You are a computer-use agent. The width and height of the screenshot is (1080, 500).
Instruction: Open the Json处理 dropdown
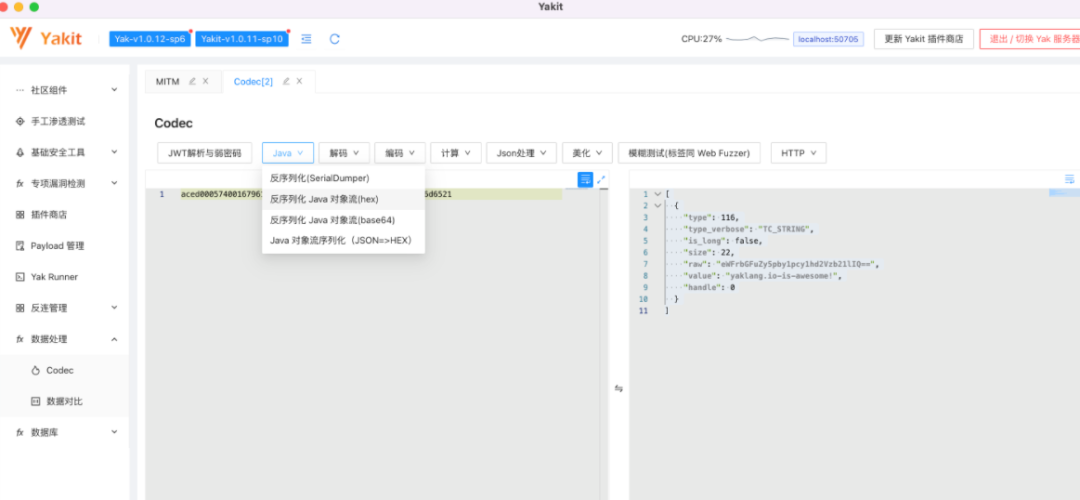521,153
